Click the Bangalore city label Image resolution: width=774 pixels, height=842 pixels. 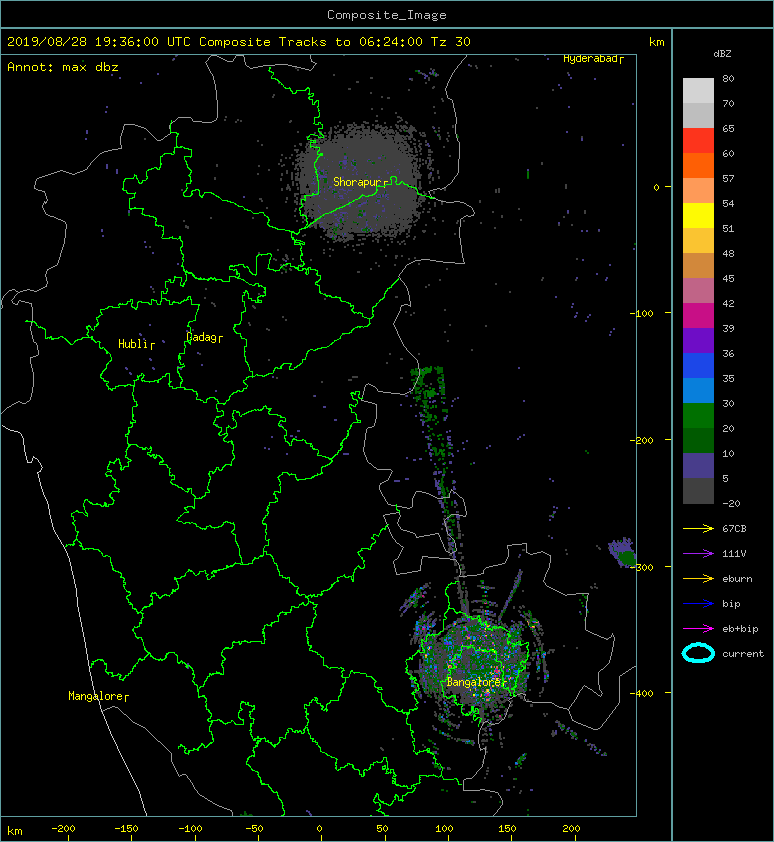pyautogui.click(x=476, y=682)
